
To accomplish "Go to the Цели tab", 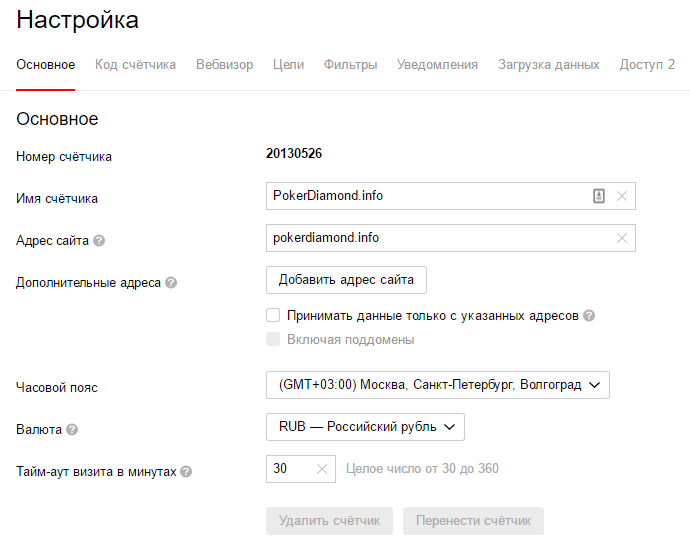I will [x=288, y=65].
